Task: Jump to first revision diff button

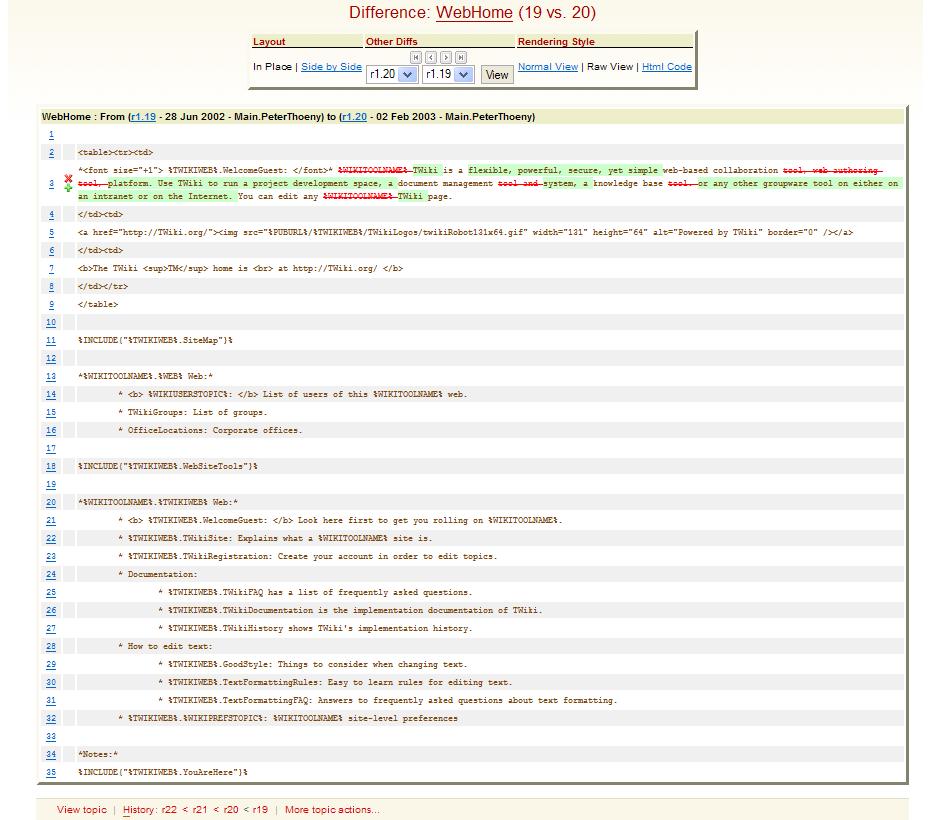Action: point(416,58)
